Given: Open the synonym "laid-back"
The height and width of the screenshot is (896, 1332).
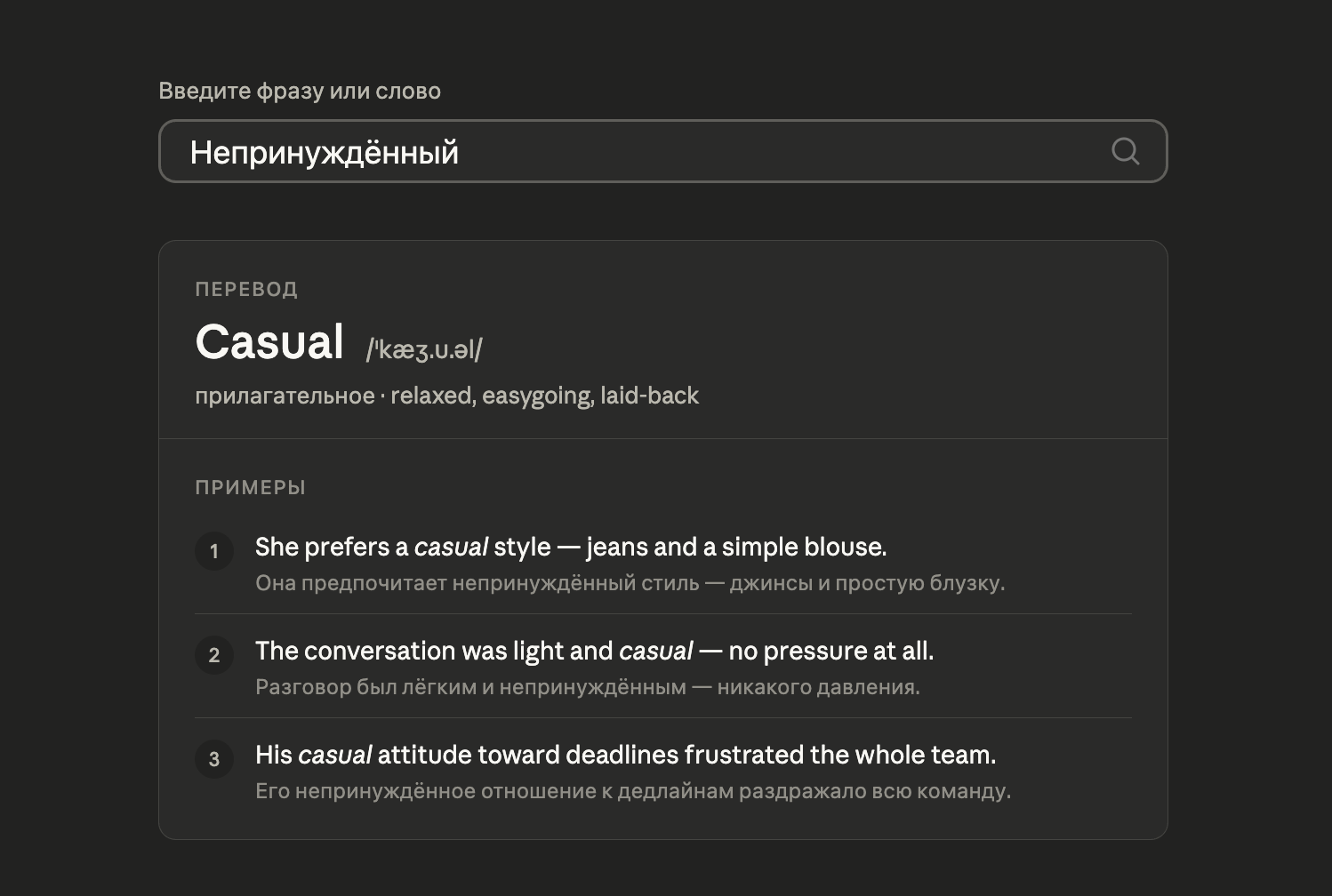Looking at the screenshot, I should pos(649,396).
